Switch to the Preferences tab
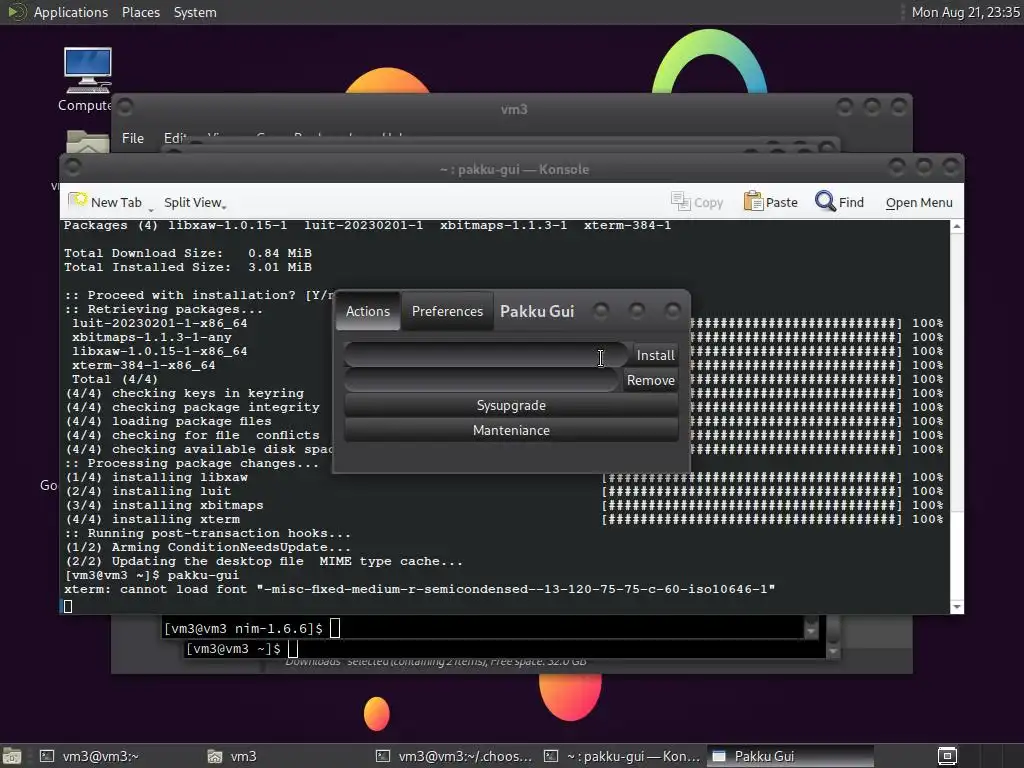Image resolution: width=1024 pixels, height=768 pixels. pyautogui.click(x=447, y=312)
